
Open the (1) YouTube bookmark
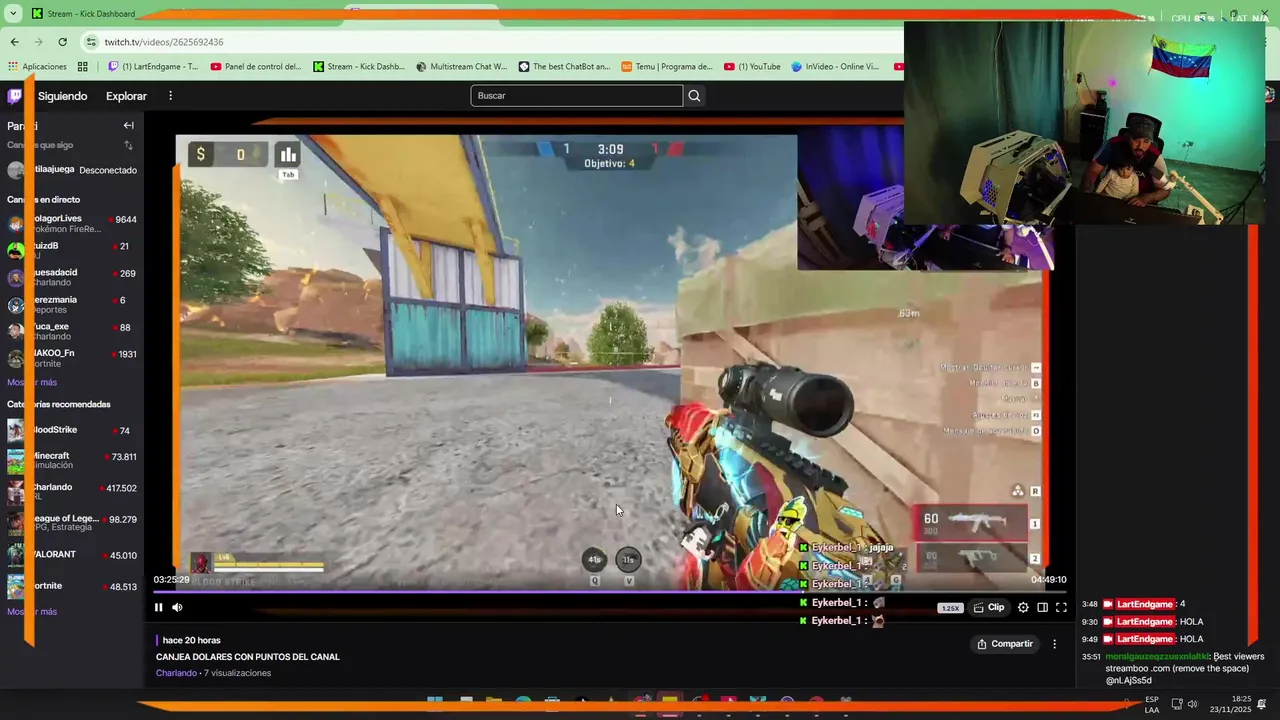coord(752,67)
